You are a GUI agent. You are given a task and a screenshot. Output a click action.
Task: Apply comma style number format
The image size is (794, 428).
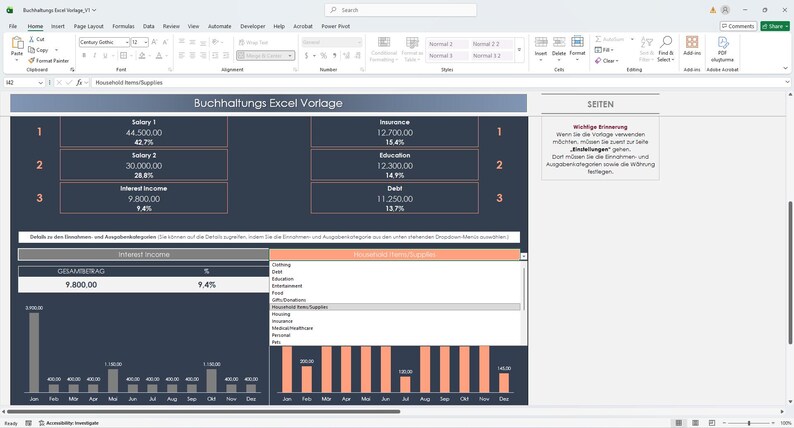point(334,56)
